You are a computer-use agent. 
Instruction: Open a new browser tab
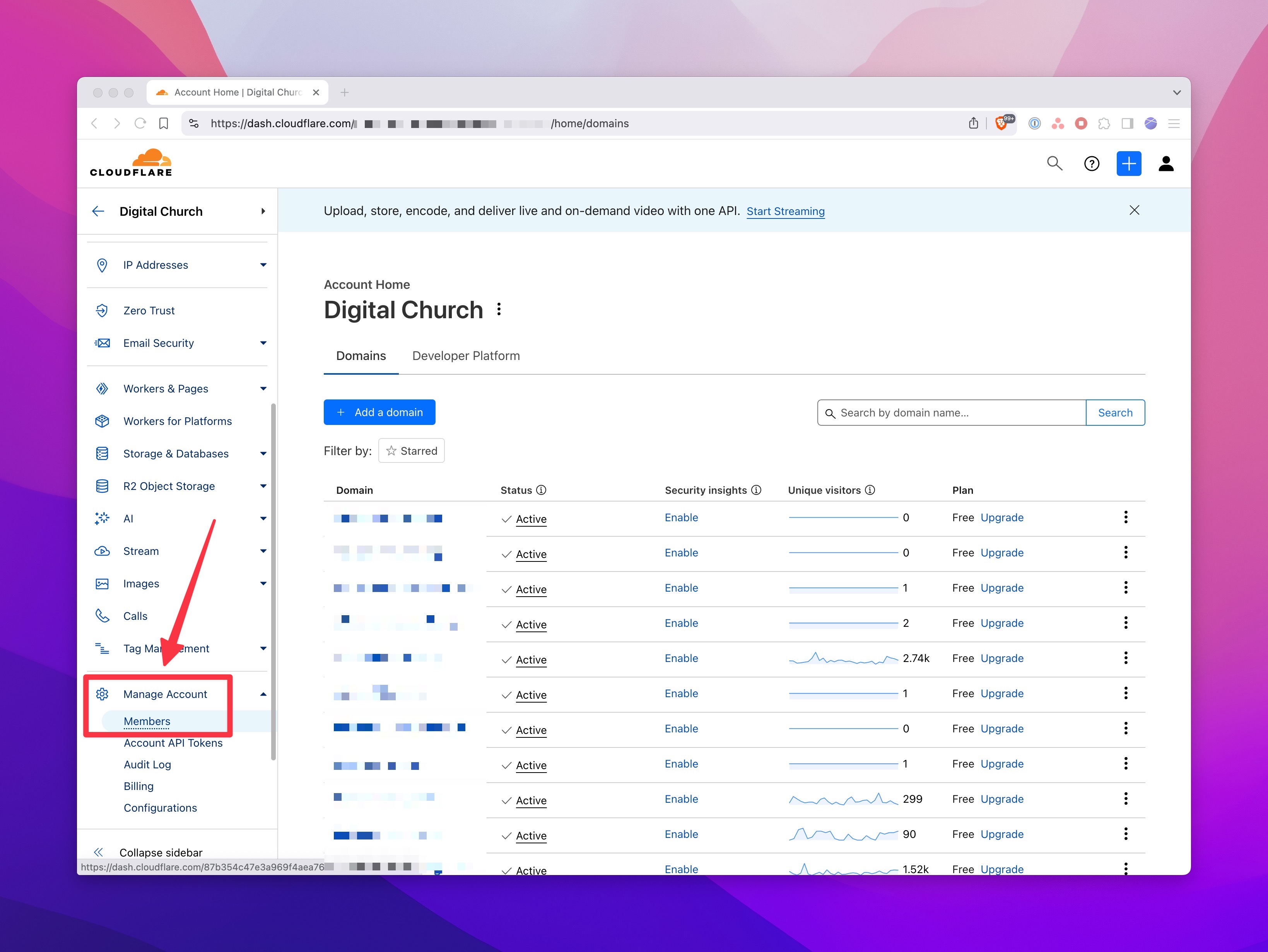[x=345, y=92]
